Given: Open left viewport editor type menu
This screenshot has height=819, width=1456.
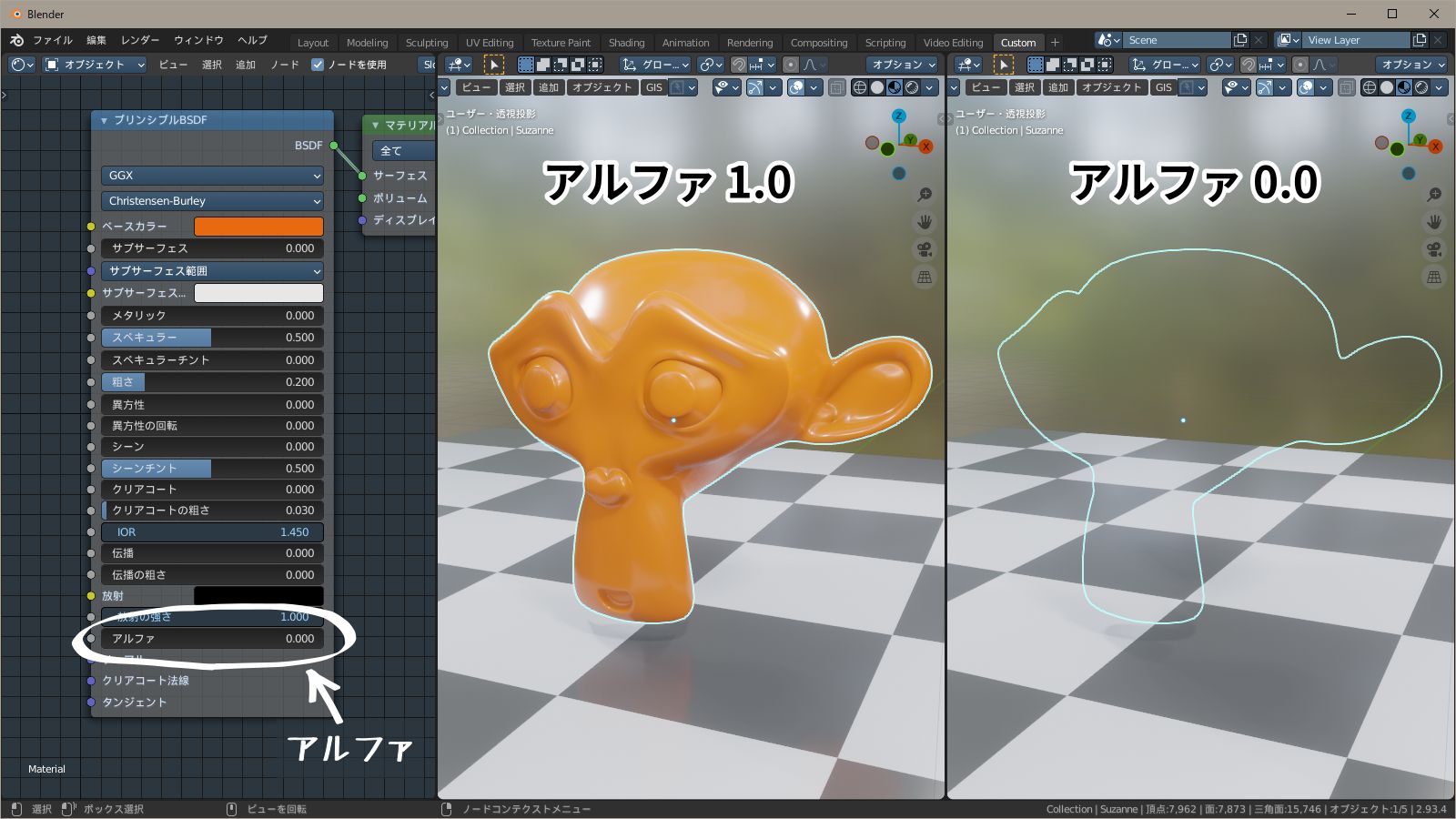Looking at the screenshot, I should 459,65.
